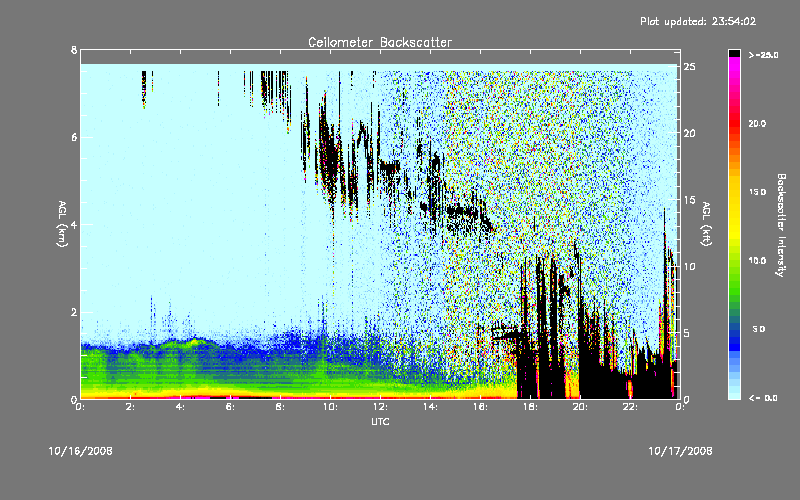Screen dimensions: 800x500
Task: Click the 'Backscatter Intensity' colorbar label
Action: click(x=781, y=225)
